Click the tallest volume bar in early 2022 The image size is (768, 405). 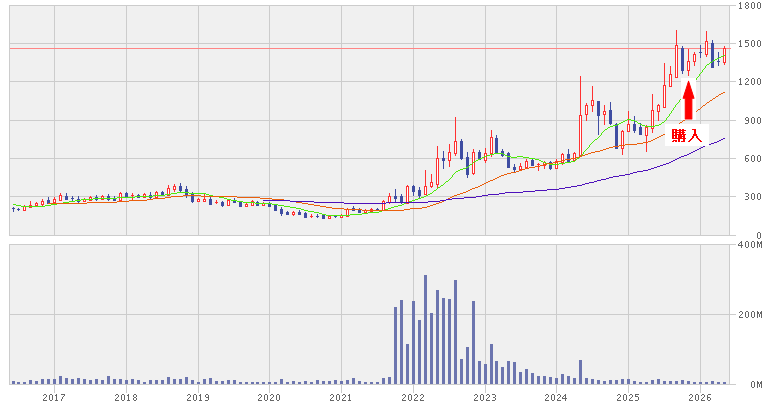click(425, 330)
